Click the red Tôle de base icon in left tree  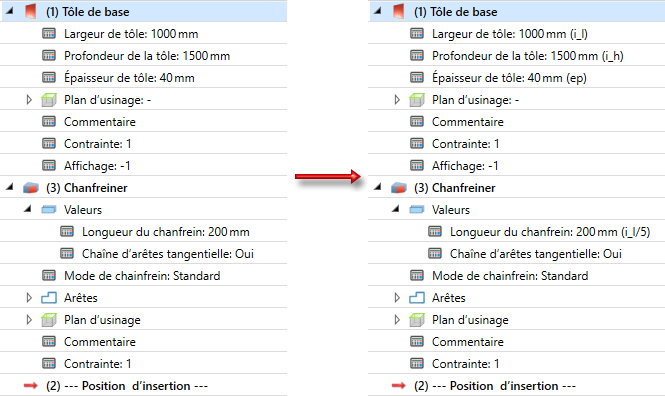31,11
